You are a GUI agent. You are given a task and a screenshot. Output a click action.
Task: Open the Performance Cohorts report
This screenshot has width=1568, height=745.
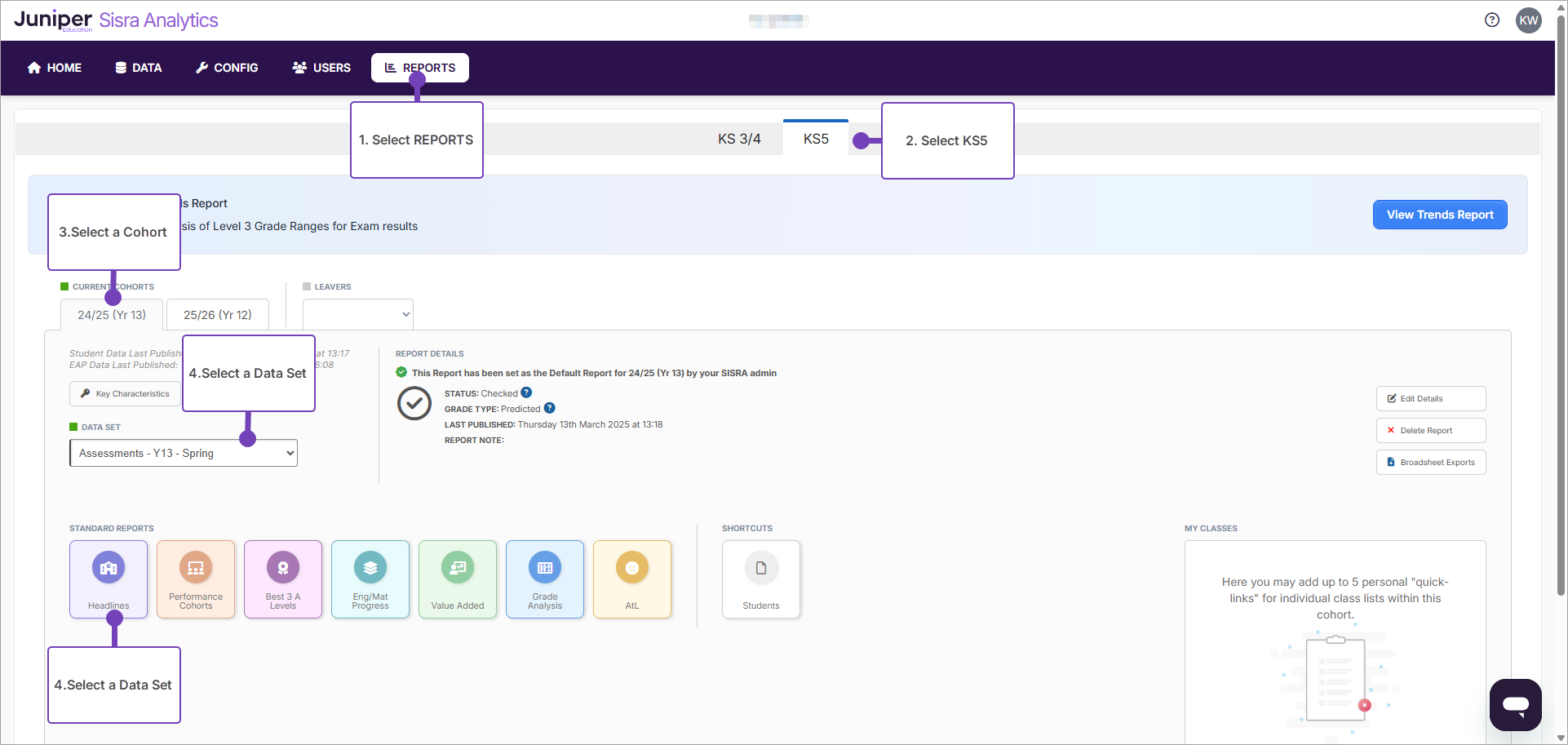pyautogui.click(x=196, y=579)
